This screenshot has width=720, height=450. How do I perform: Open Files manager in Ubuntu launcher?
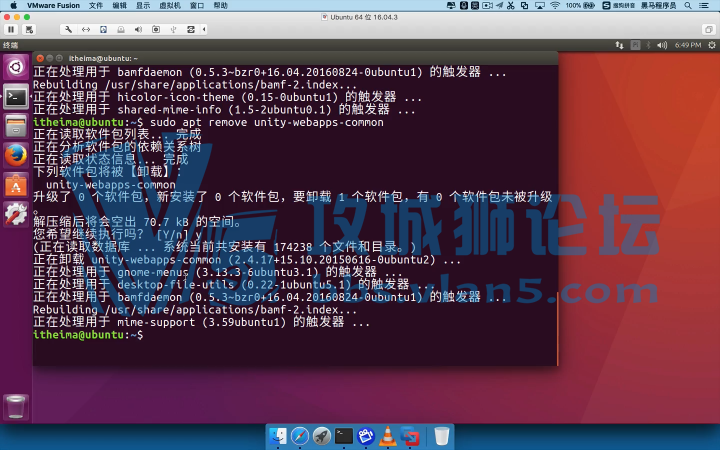16,126
